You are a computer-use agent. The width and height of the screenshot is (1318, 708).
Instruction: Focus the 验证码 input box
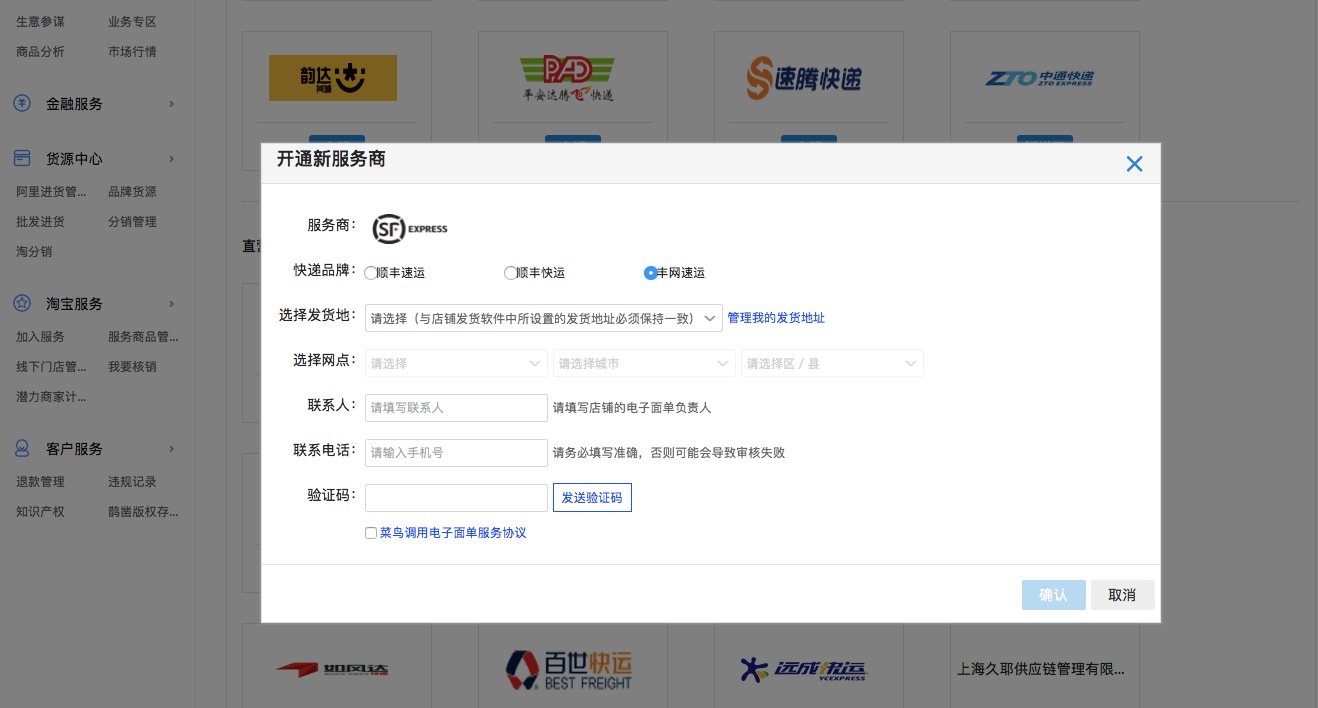456,497
